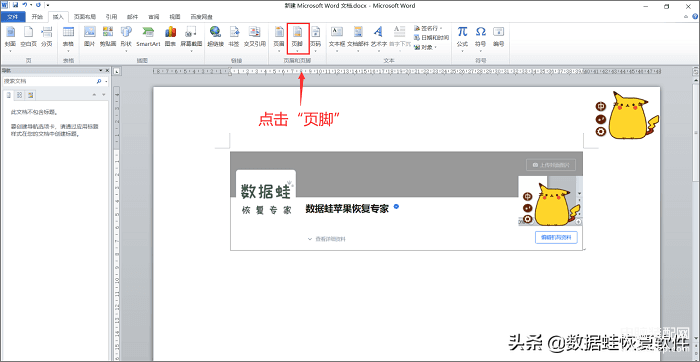Insert symbol with the Ω 符号 icon
The width and height of the screenshot is (700, 362).
pos(480,37)
